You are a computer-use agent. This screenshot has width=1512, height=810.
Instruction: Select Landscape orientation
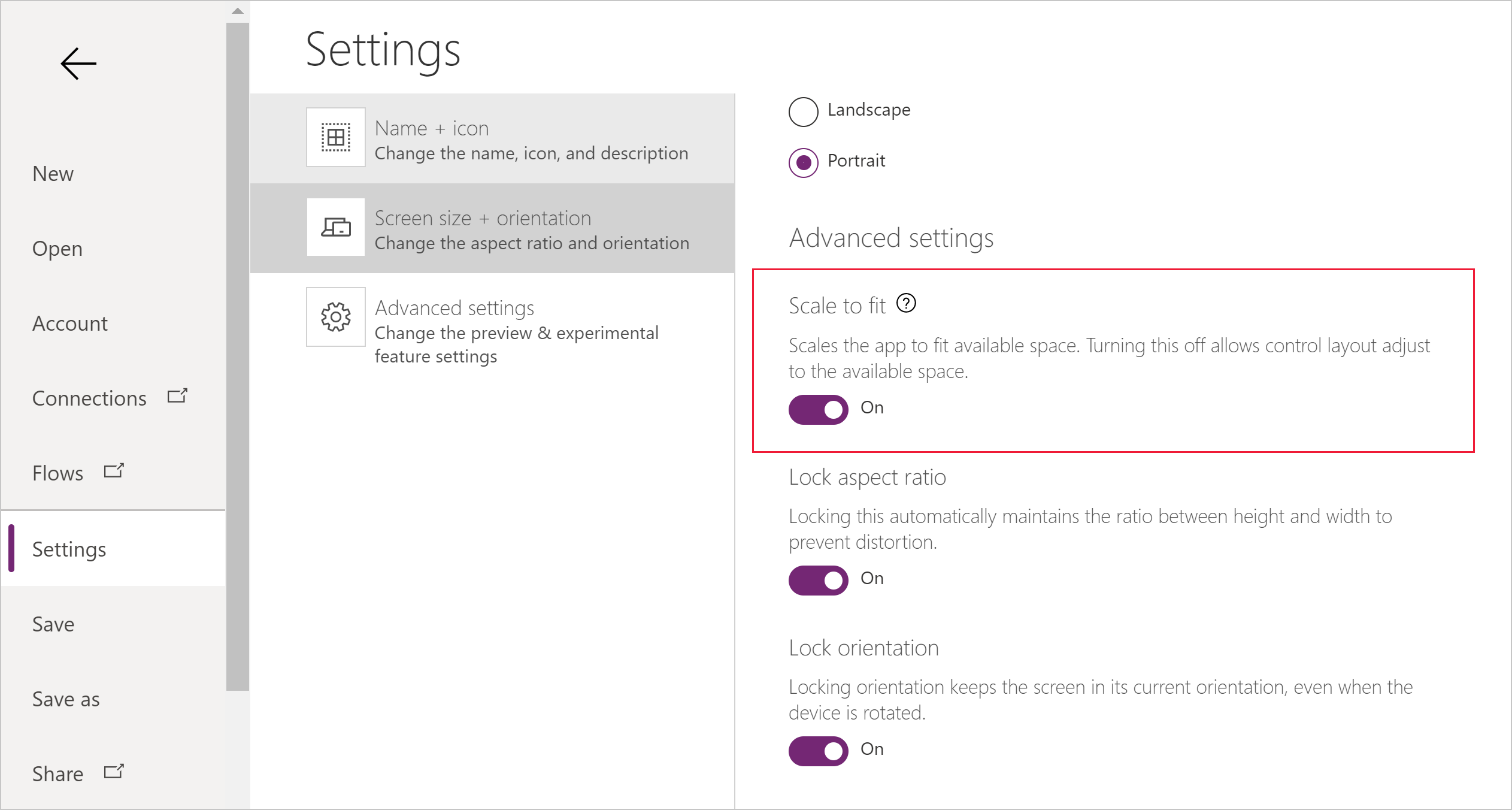pyautogui.click(x=803, y=109)
